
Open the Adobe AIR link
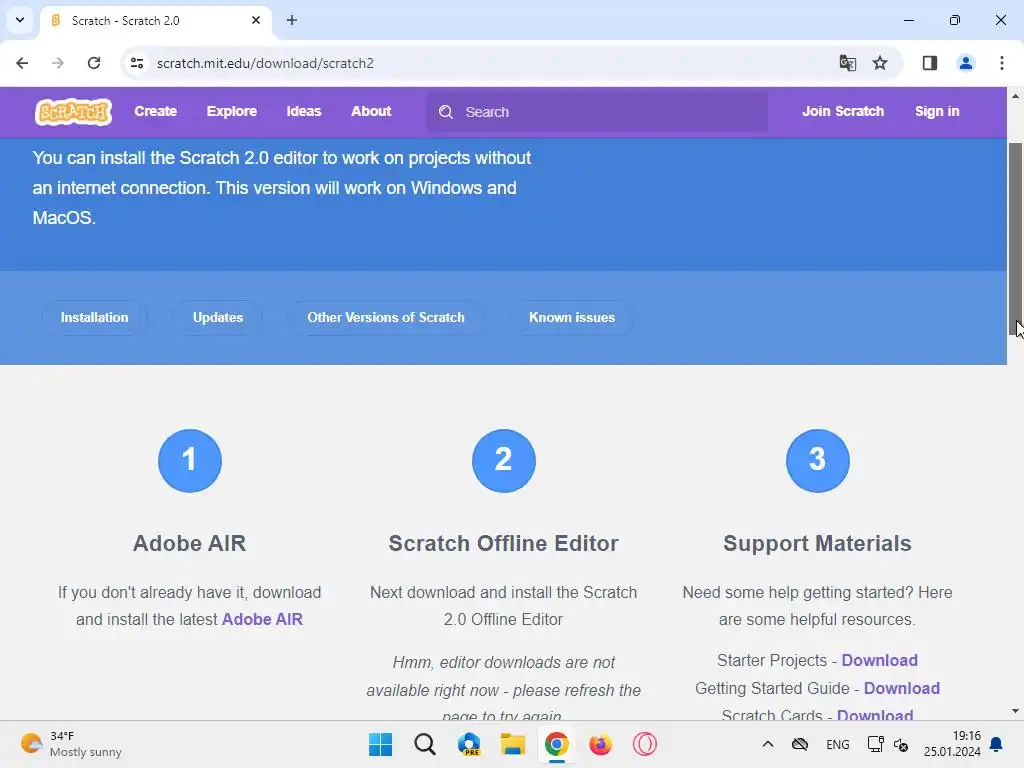[x=263, y=619]
